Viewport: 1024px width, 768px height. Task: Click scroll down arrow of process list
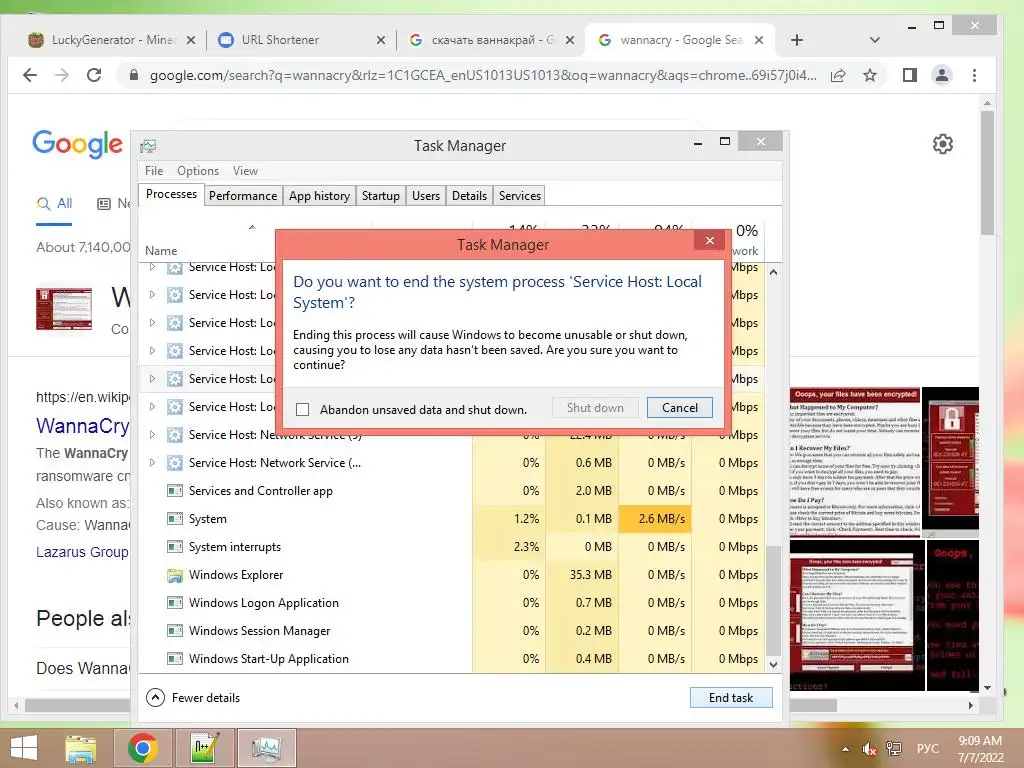coord(773,665)
